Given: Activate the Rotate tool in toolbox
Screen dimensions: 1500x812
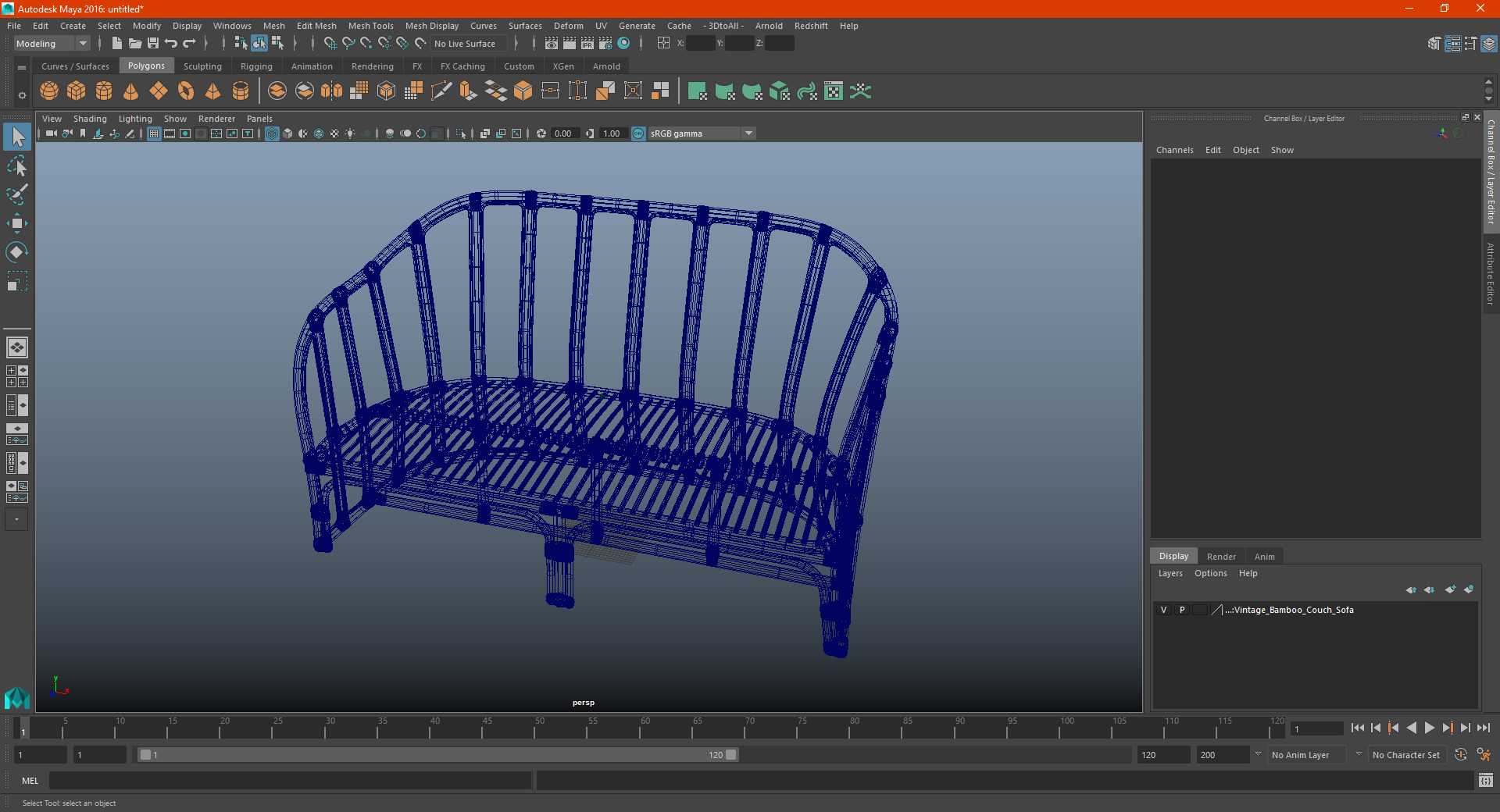Looking at the screenshot, I should coord(17,252).
